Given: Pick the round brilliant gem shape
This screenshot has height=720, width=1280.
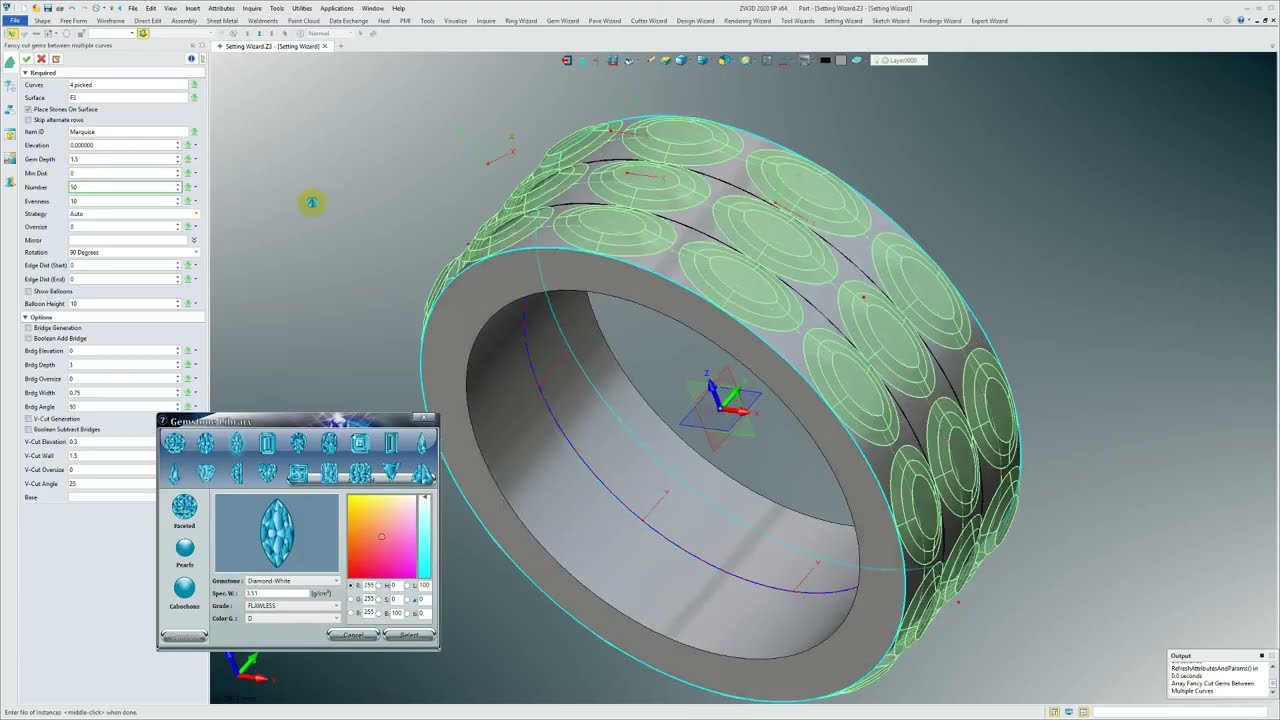Looking at the screenshot, I should click(x=174, y=443).
